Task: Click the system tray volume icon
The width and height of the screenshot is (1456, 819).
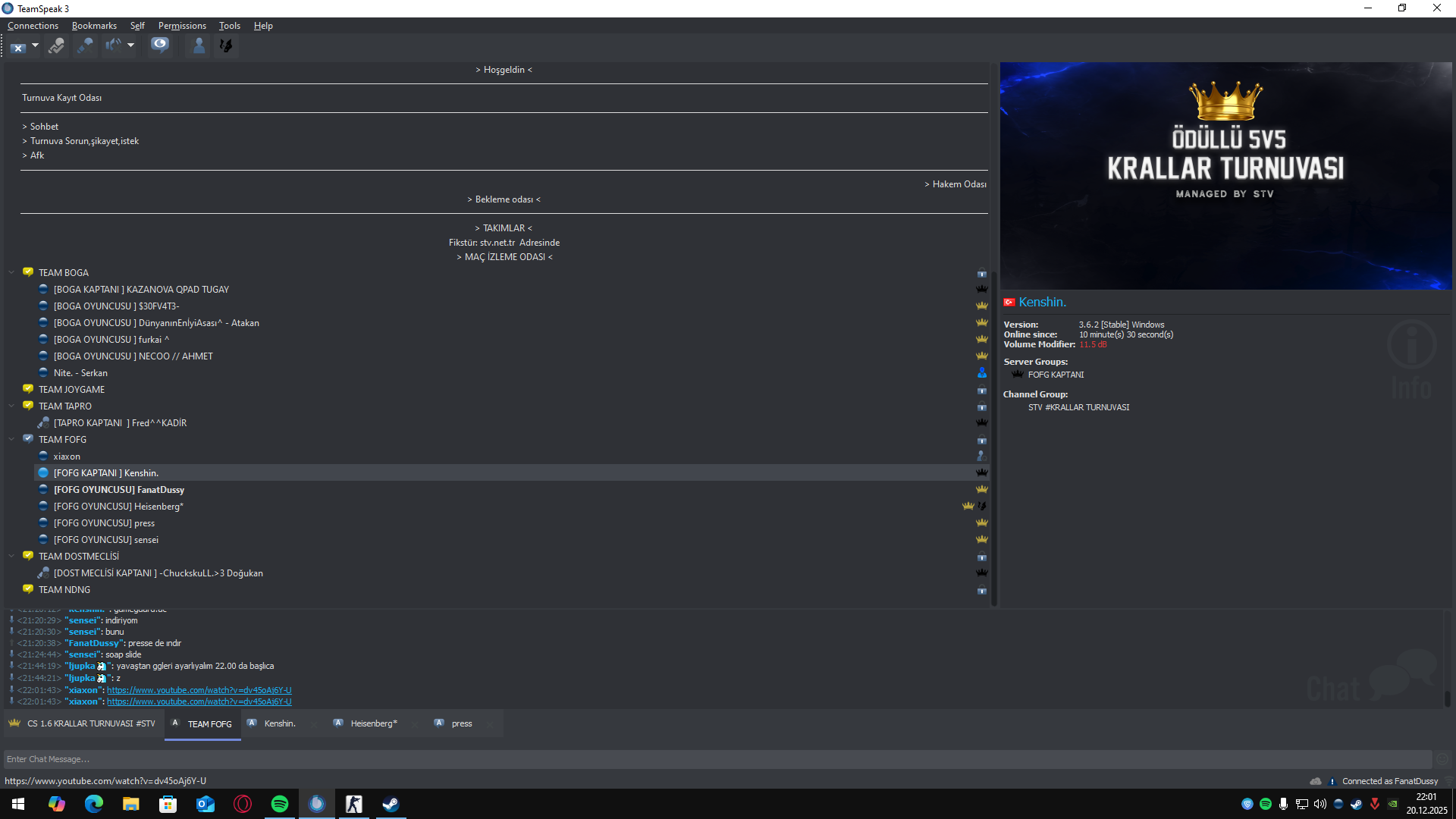Action: [1320, 804]
